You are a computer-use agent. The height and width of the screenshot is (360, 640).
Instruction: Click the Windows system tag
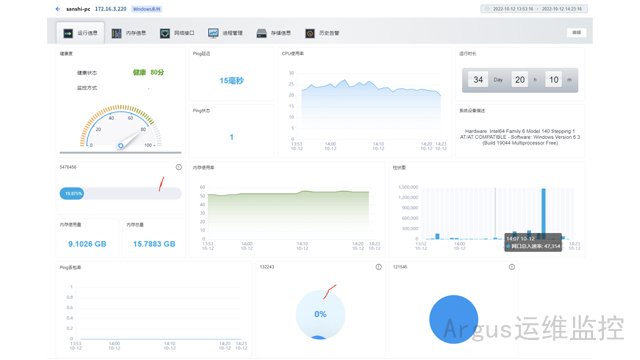pyautogui.click(x=147, y=9)
